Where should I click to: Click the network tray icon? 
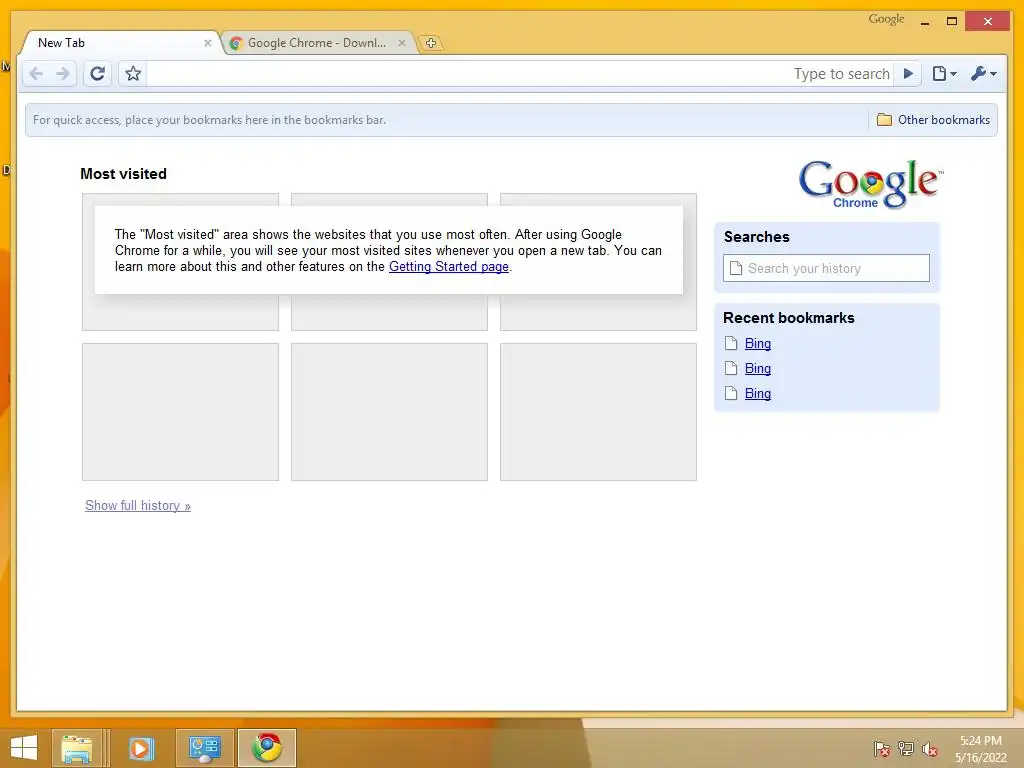pos(906,748)
